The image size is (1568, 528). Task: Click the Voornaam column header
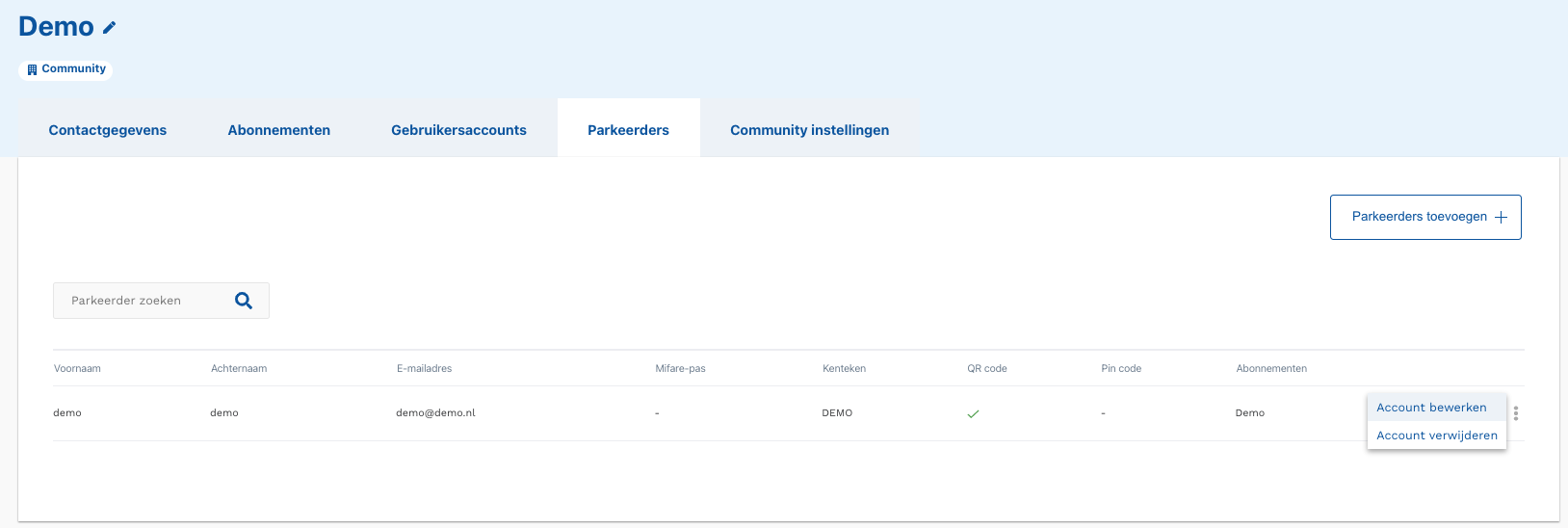pos(77,369)
